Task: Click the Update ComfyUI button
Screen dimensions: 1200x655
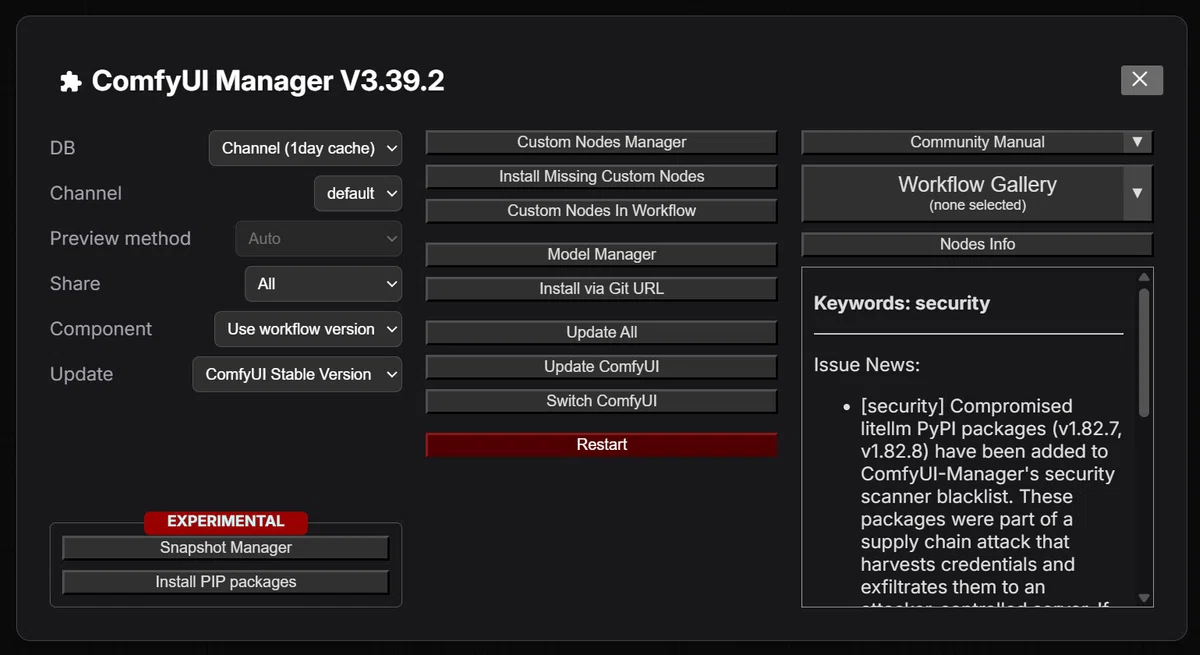Action: [x=602, y=366]
